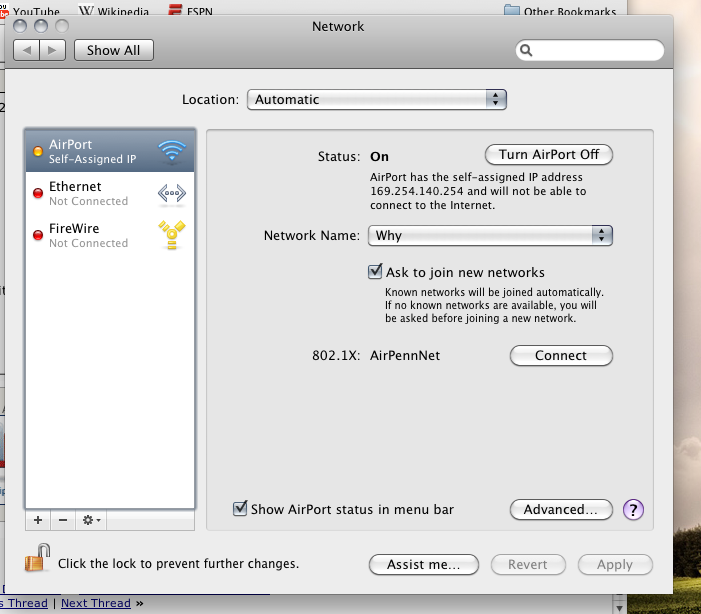Open the Other Bookmarks folder
This screenshot has width=701, height=614.
point(560,11)
